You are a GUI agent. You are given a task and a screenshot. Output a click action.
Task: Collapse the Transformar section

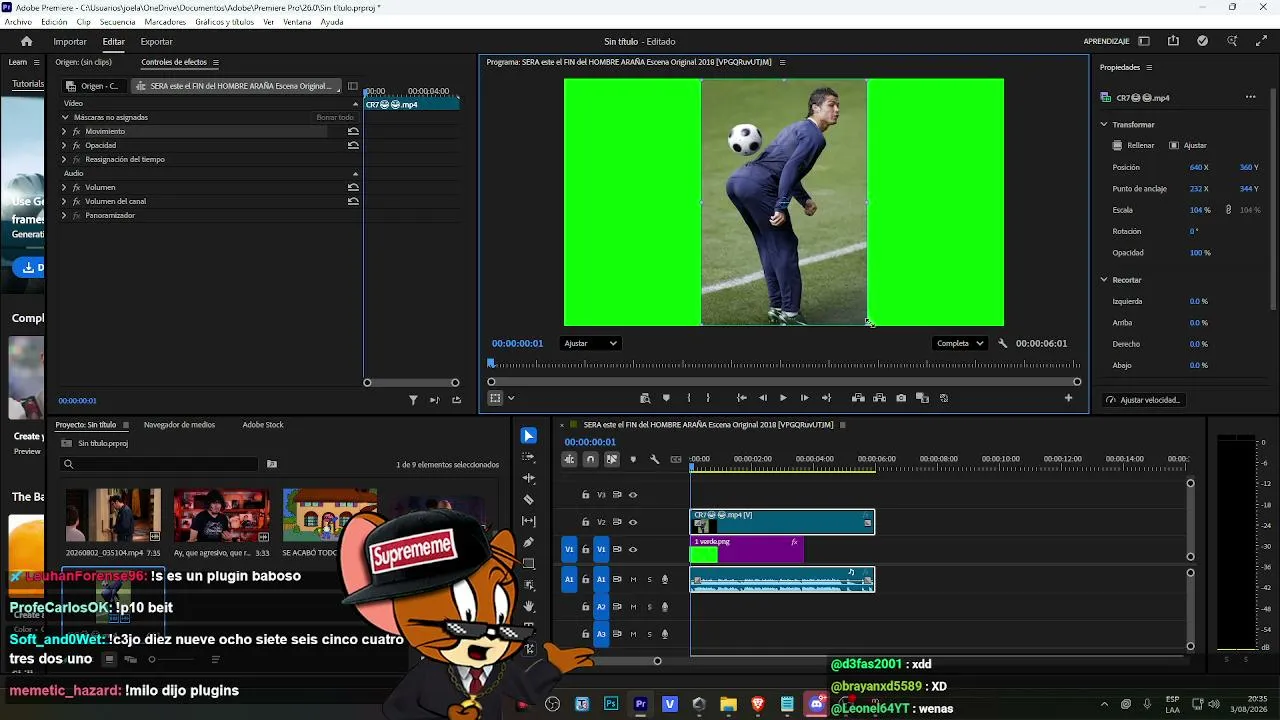[1104, 124]
